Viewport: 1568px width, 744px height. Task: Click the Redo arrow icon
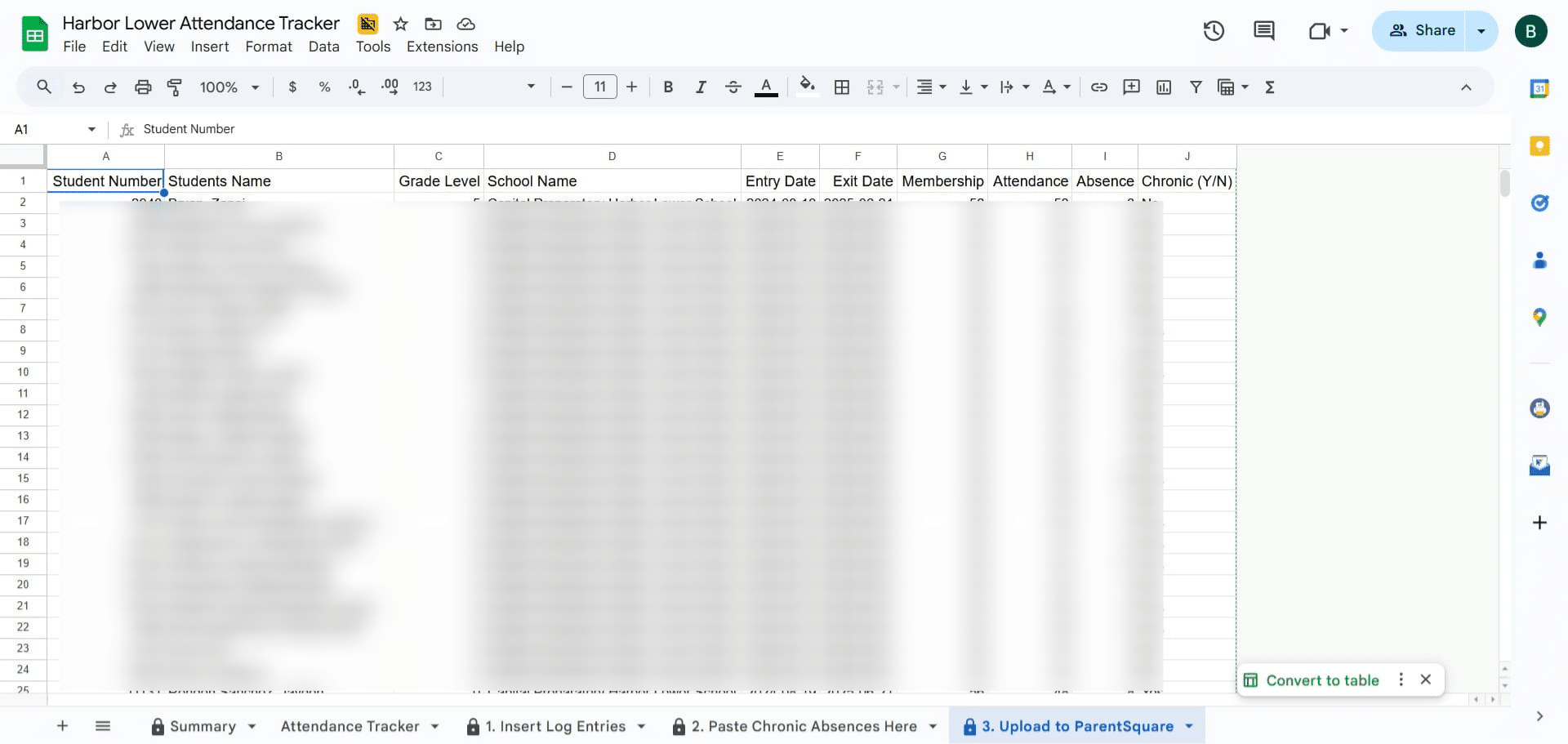[x=110, y=87]
